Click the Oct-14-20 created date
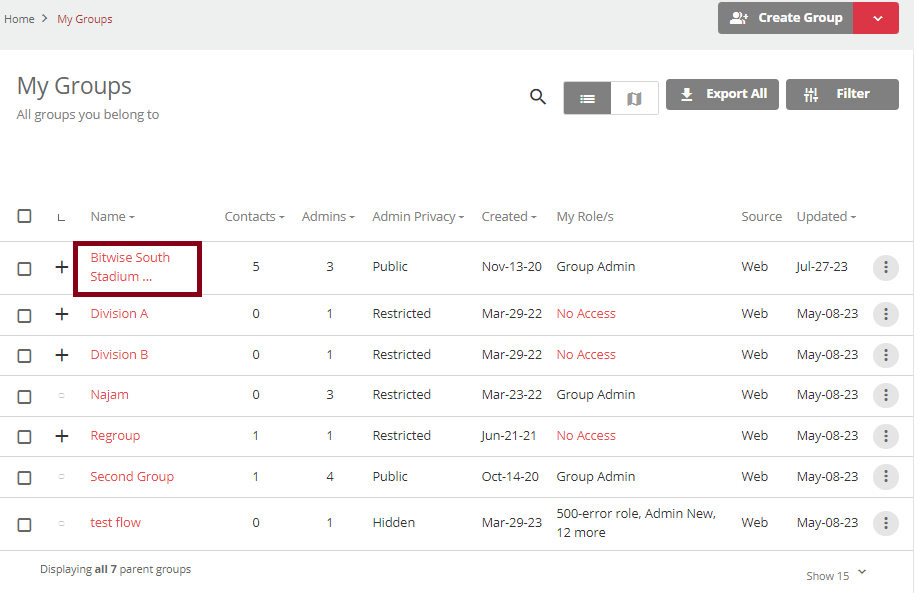Image resolution: width=914 pixels, height=593 pixels. tap(510, 476)
